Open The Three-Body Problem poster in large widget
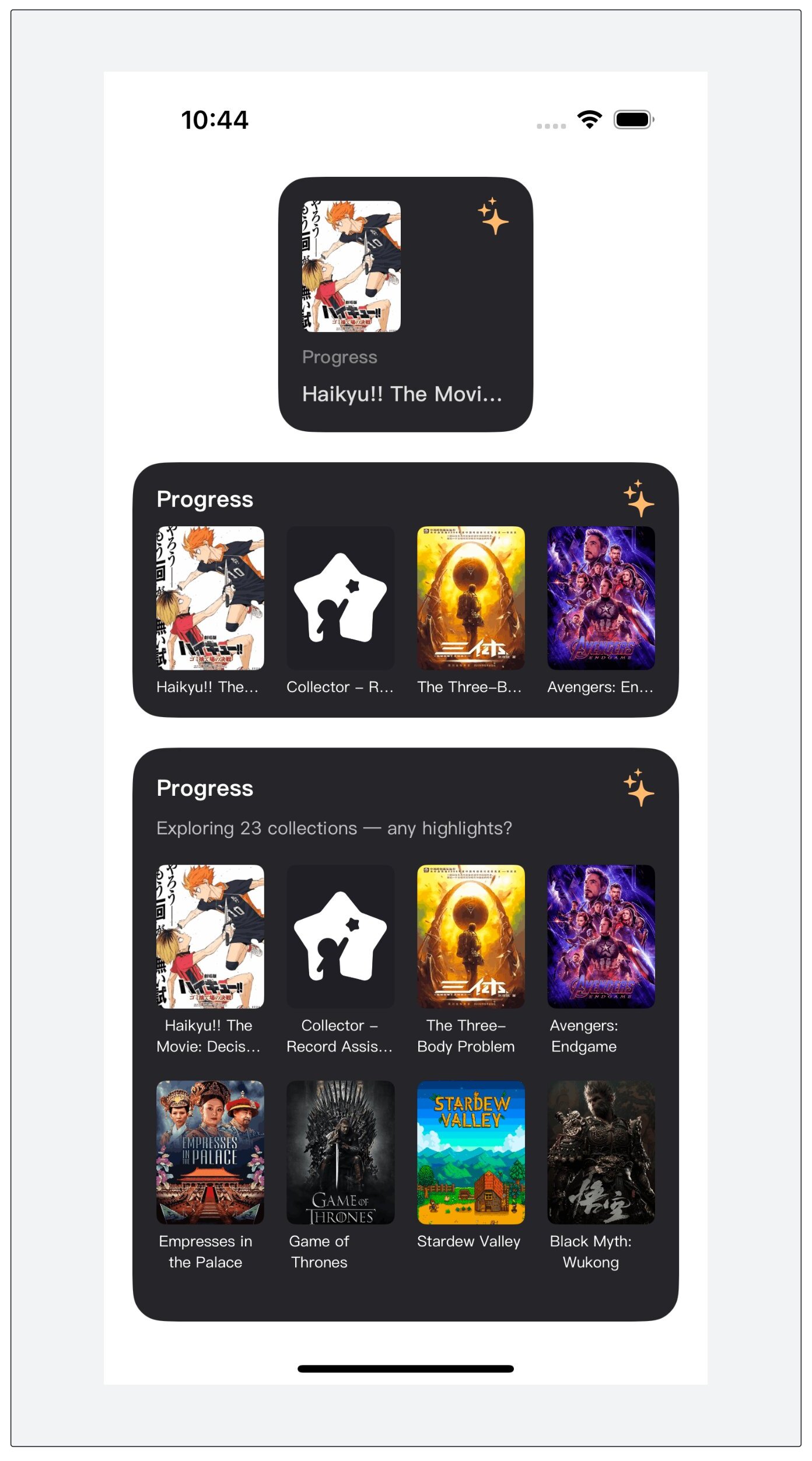This screenshot has width=812, height=1461. coord(471,936)
